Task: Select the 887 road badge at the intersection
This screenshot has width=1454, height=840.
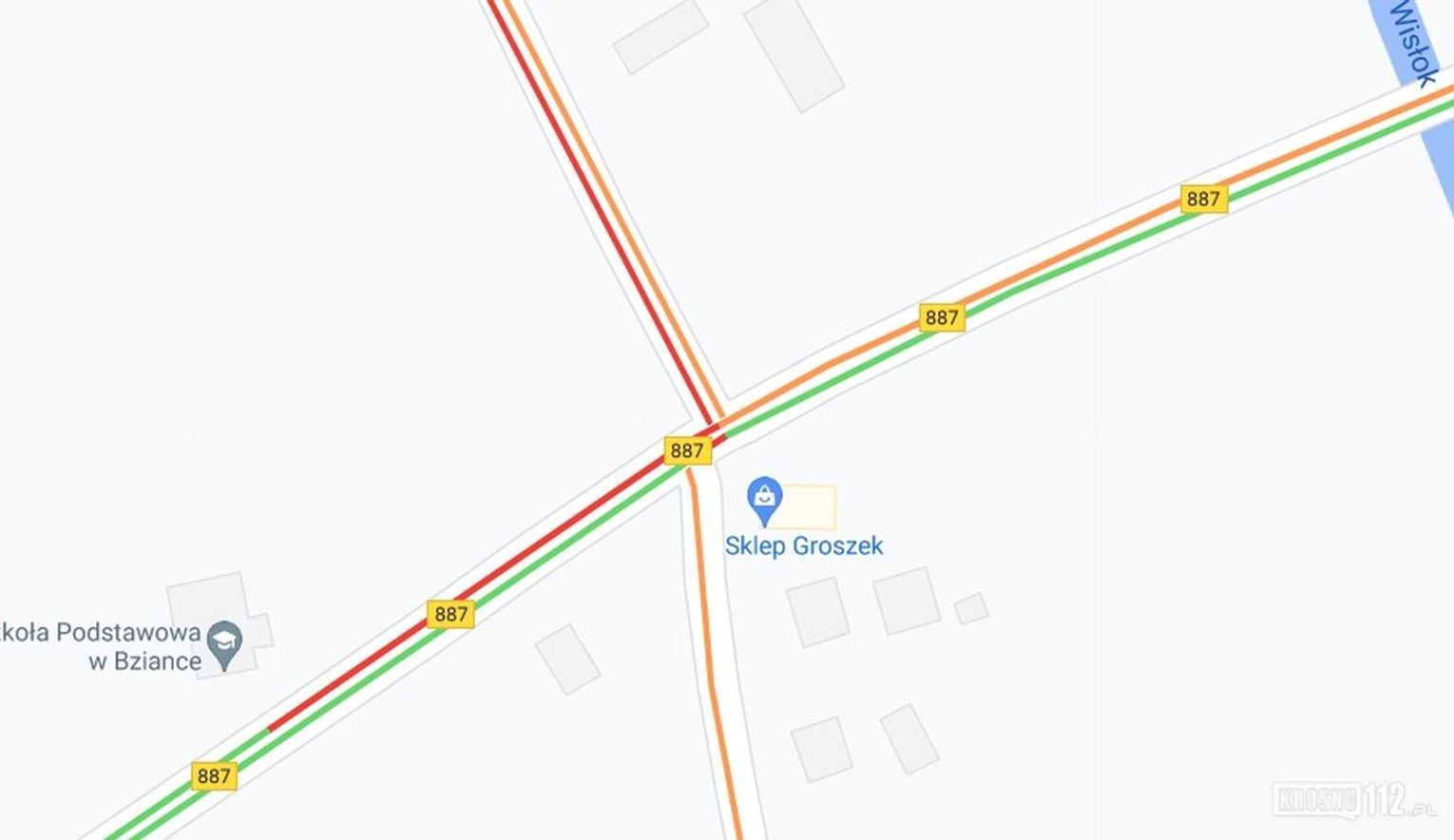Action: click(687, 450)
